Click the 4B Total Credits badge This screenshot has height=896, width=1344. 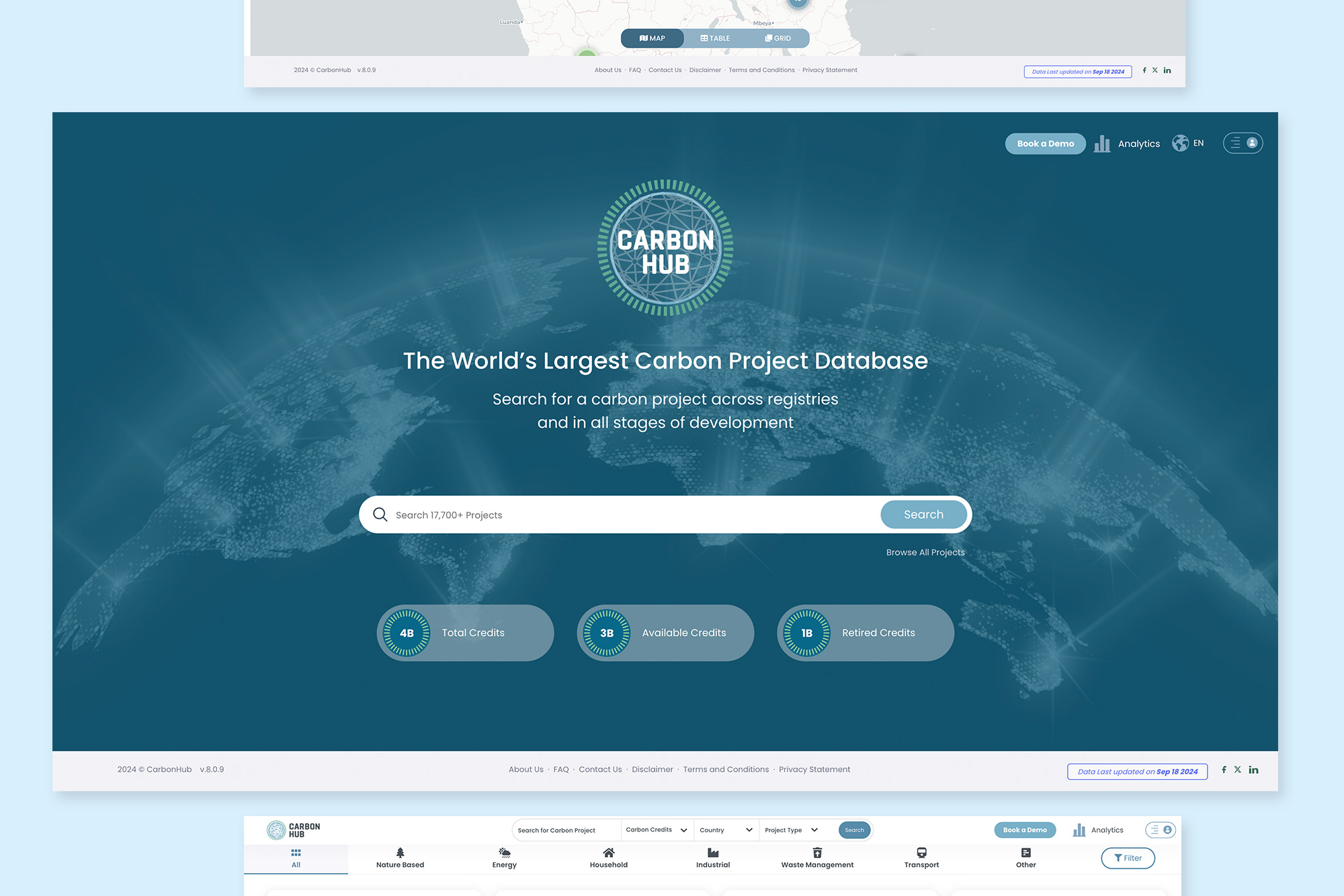465,633
